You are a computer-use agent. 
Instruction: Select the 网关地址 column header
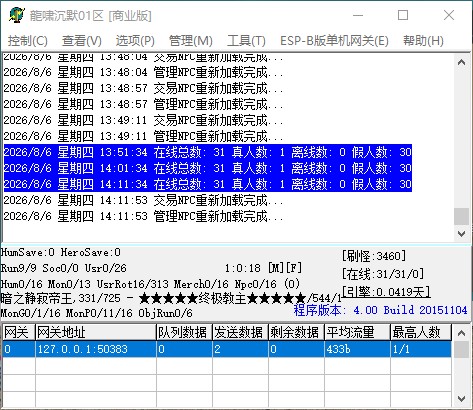pyautogui.click(x=96, y=332)
